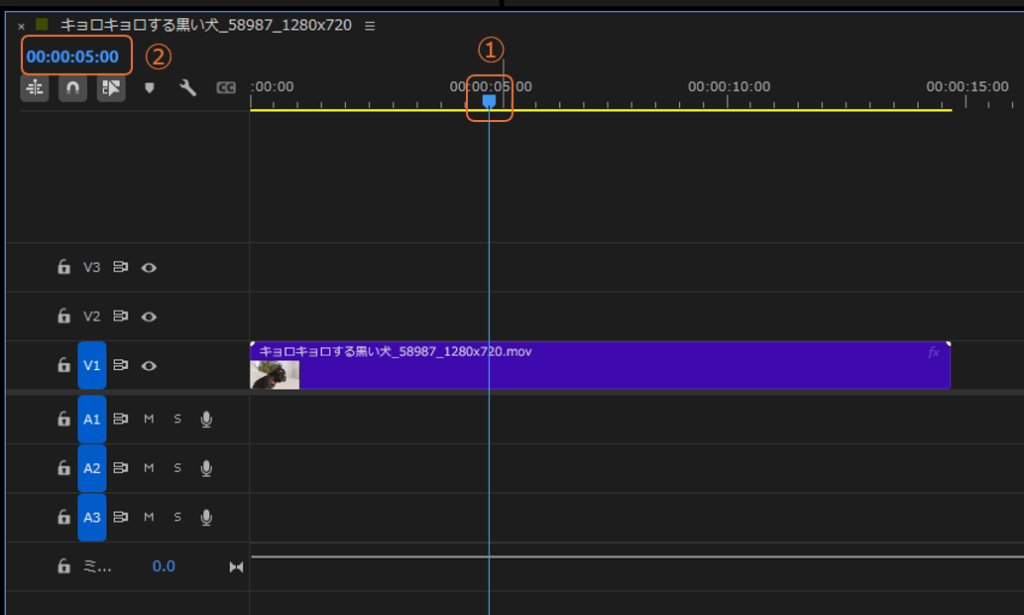
Task: Select the キョロキョロする黒い犬 sequence tab
Action: tap(205, 25)
